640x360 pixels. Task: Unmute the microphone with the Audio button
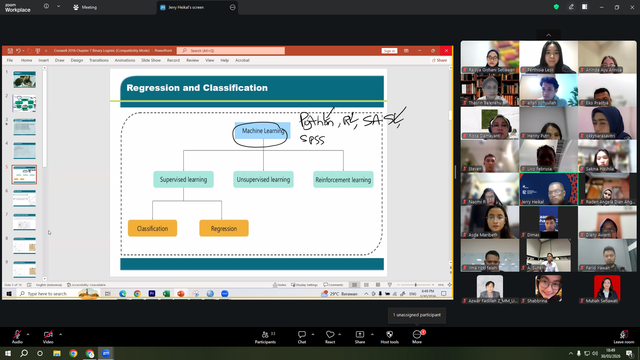tap(17, 337)
